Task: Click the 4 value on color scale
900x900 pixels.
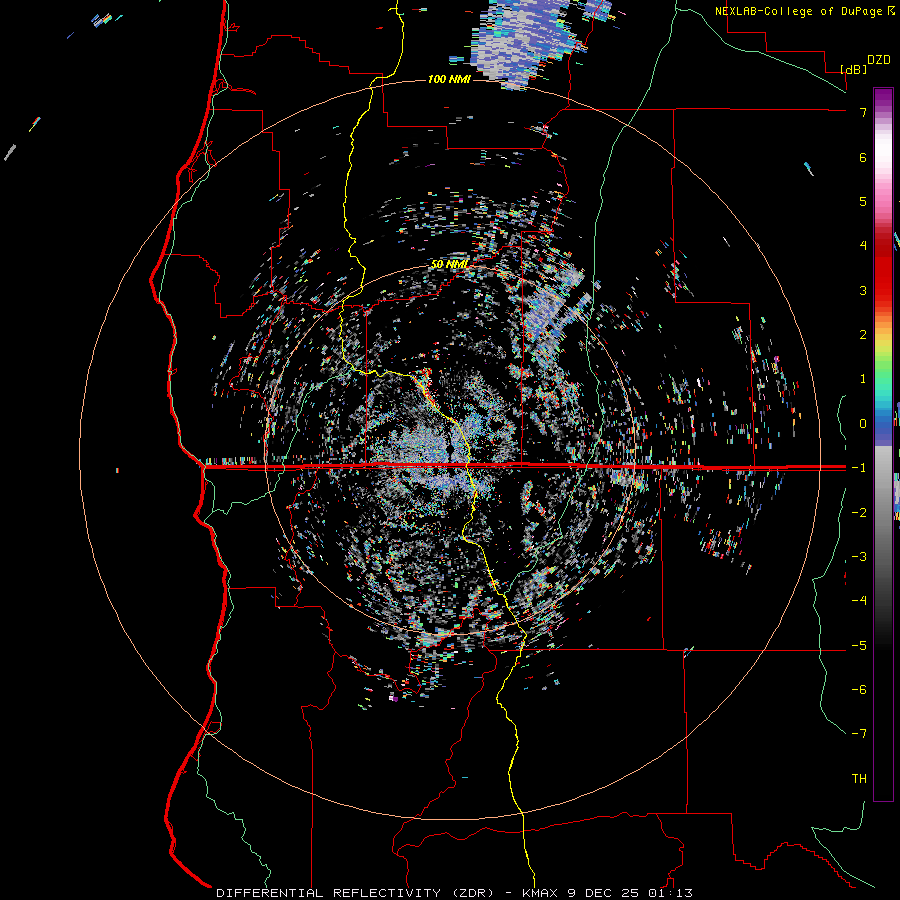Action: [x=863, y=246]
